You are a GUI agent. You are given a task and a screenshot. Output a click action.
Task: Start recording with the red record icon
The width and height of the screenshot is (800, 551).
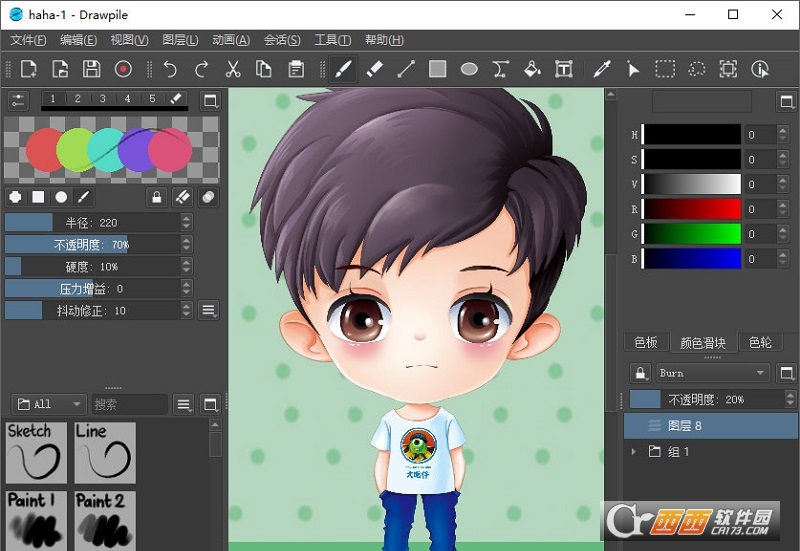[x=123, y=69]
